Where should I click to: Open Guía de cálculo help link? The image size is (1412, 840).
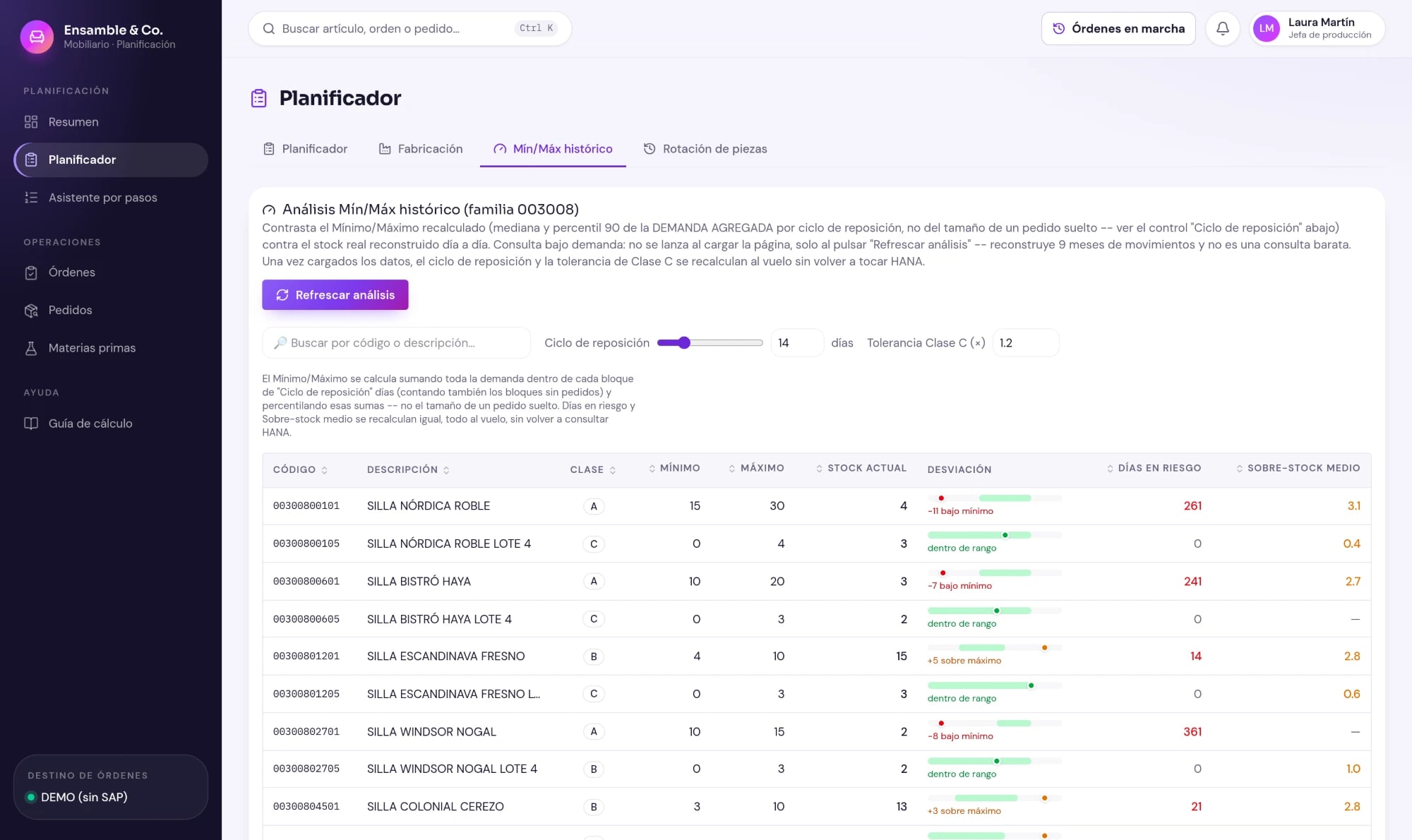[x=111, y=424]
